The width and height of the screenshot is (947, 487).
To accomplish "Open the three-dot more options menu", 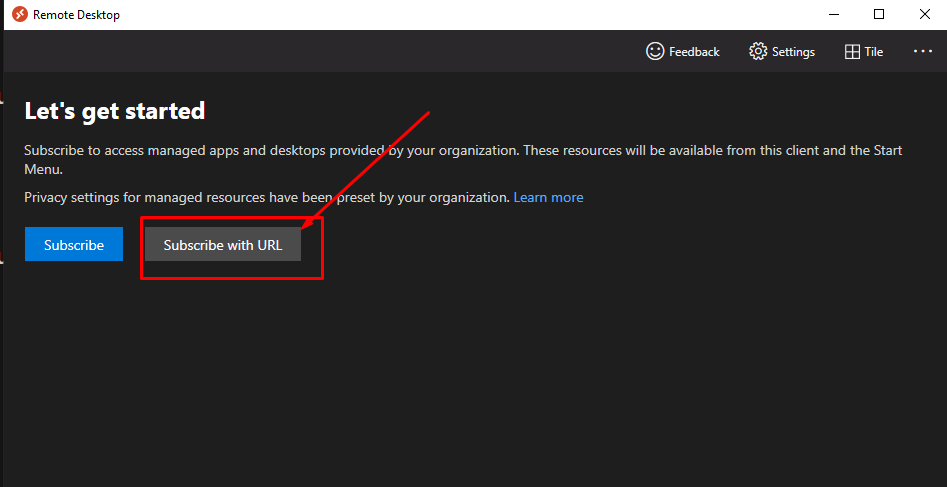I will 923,51.
